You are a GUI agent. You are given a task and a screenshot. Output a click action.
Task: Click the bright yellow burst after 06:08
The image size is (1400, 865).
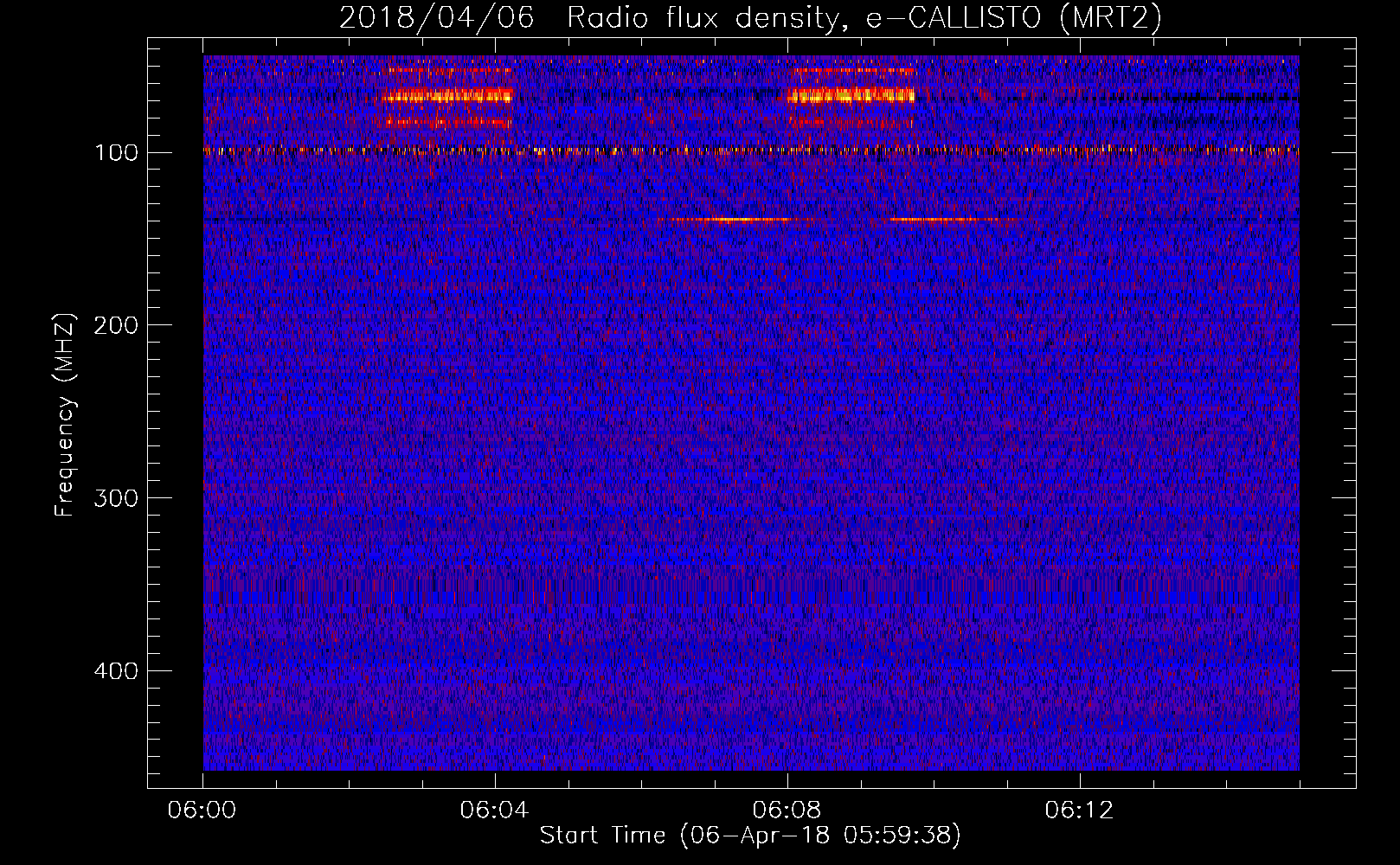[851, 96]
